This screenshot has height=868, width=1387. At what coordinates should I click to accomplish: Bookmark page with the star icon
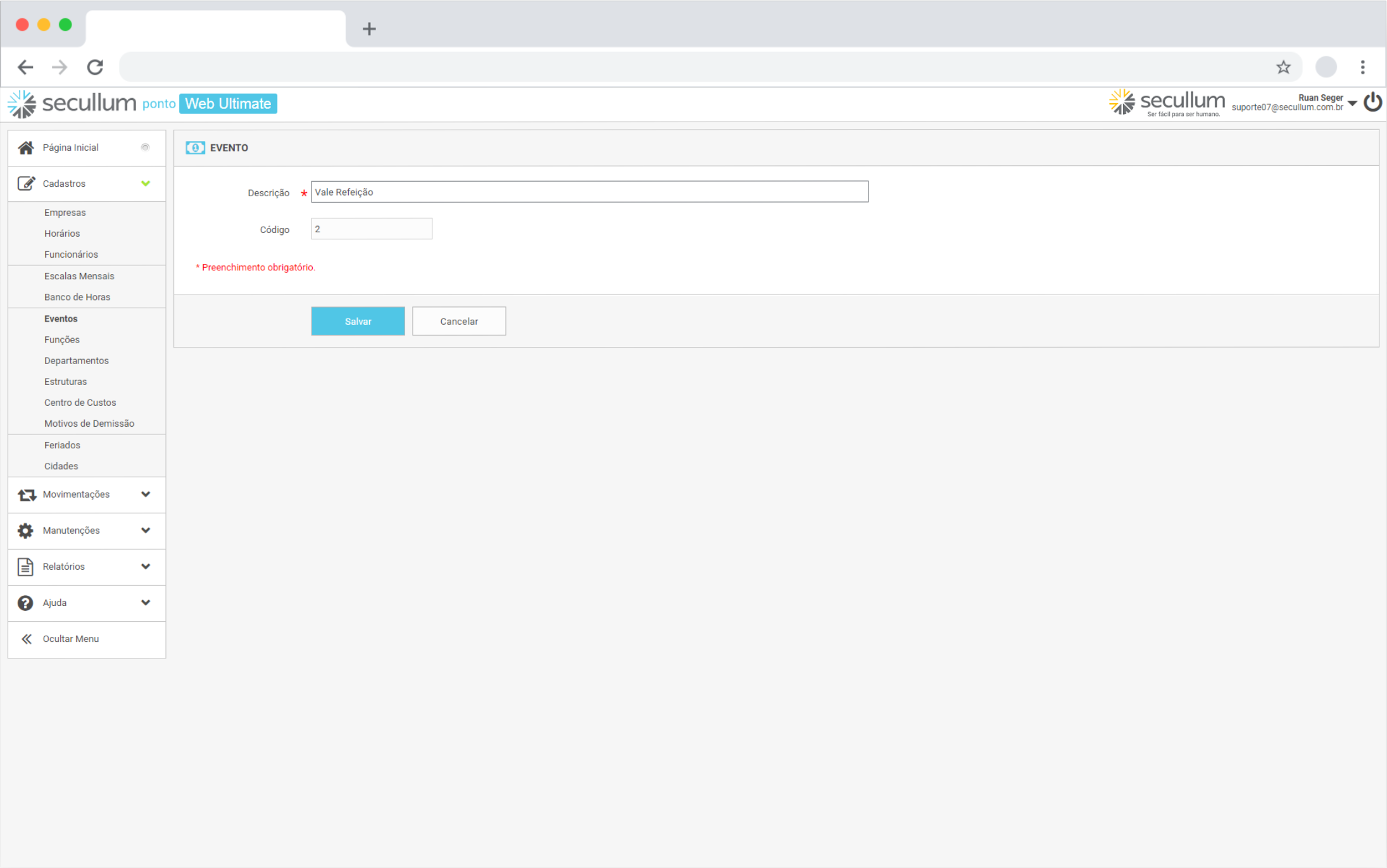[1283, 67]
